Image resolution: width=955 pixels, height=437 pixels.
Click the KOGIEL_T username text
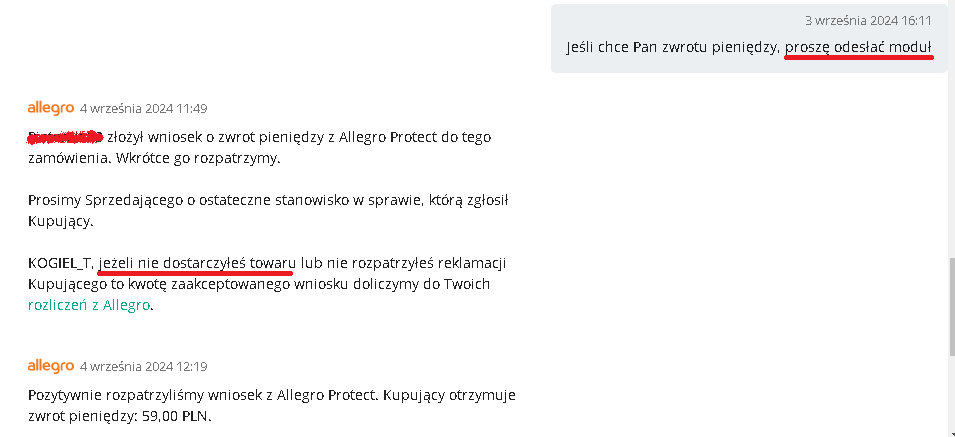[60, 264]
